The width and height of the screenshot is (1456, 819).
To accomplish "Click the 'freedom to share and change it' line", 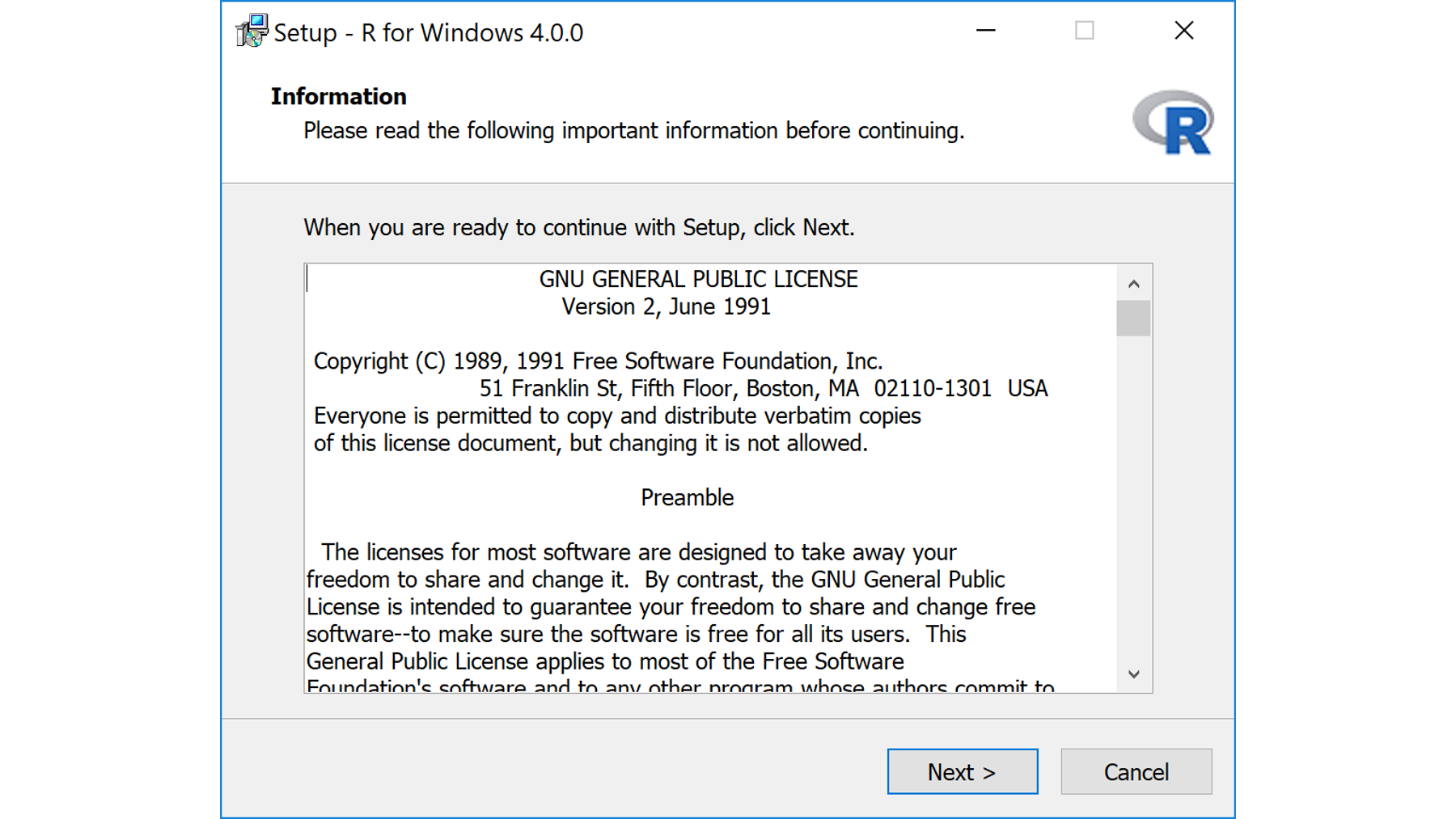I will coord(655,580).
